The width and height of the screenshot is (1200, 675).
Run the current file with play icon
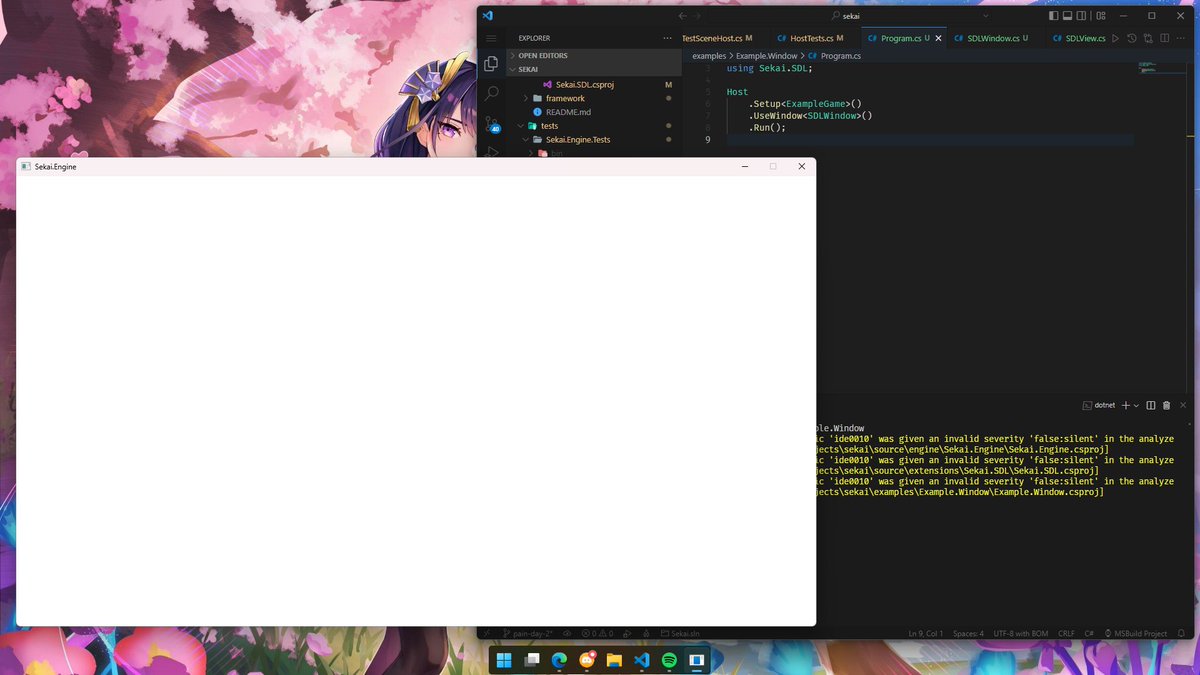pos(1115,38)
